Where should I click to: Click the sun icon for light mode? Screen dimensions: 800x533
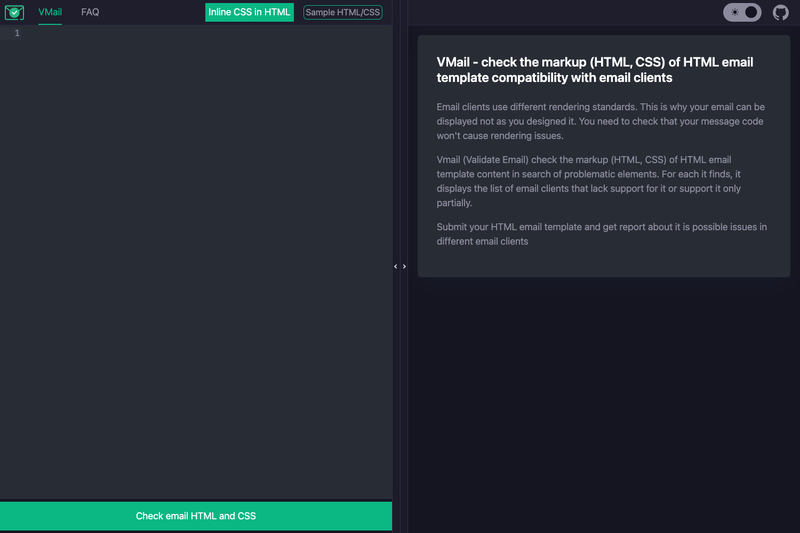point(735,12)
